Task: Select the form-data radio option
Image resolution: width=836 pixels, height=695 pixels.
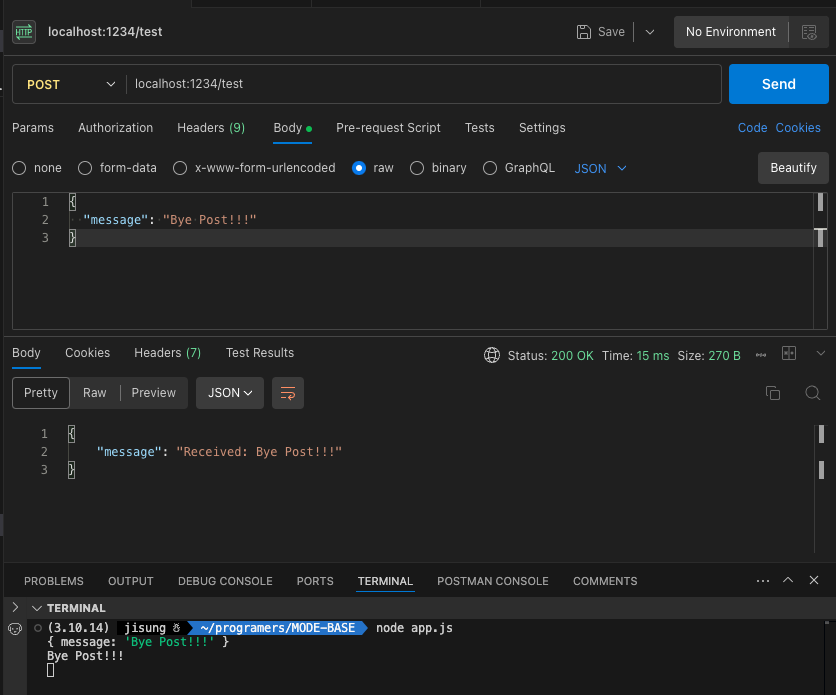Action: 85,168
